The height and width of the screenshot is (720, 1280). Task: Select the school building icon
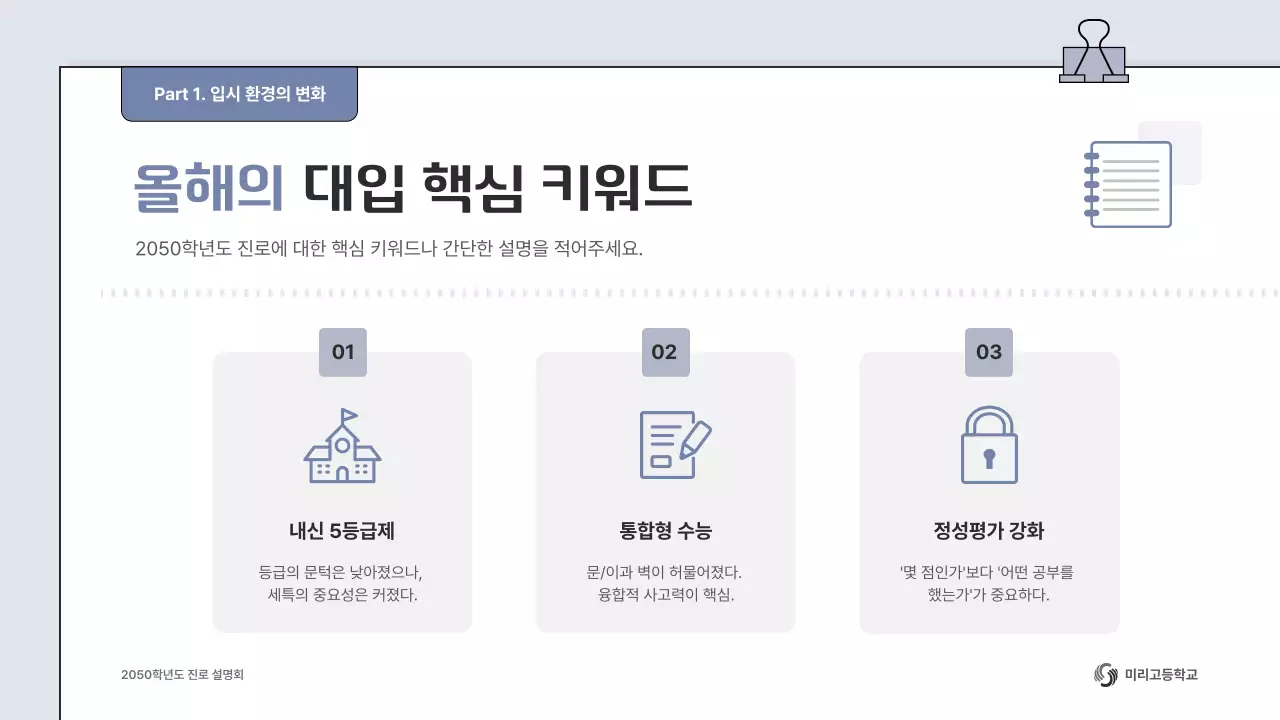tap(342, 448)
